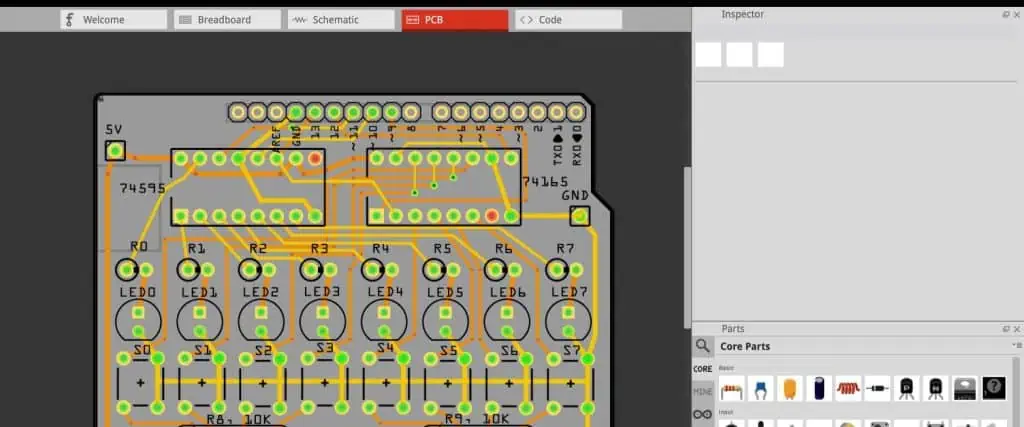Image resolution: width=1024 pixels, height=427 pixels.
Task: Click the 5V pad on the PCB
Action: coord(115,151)
